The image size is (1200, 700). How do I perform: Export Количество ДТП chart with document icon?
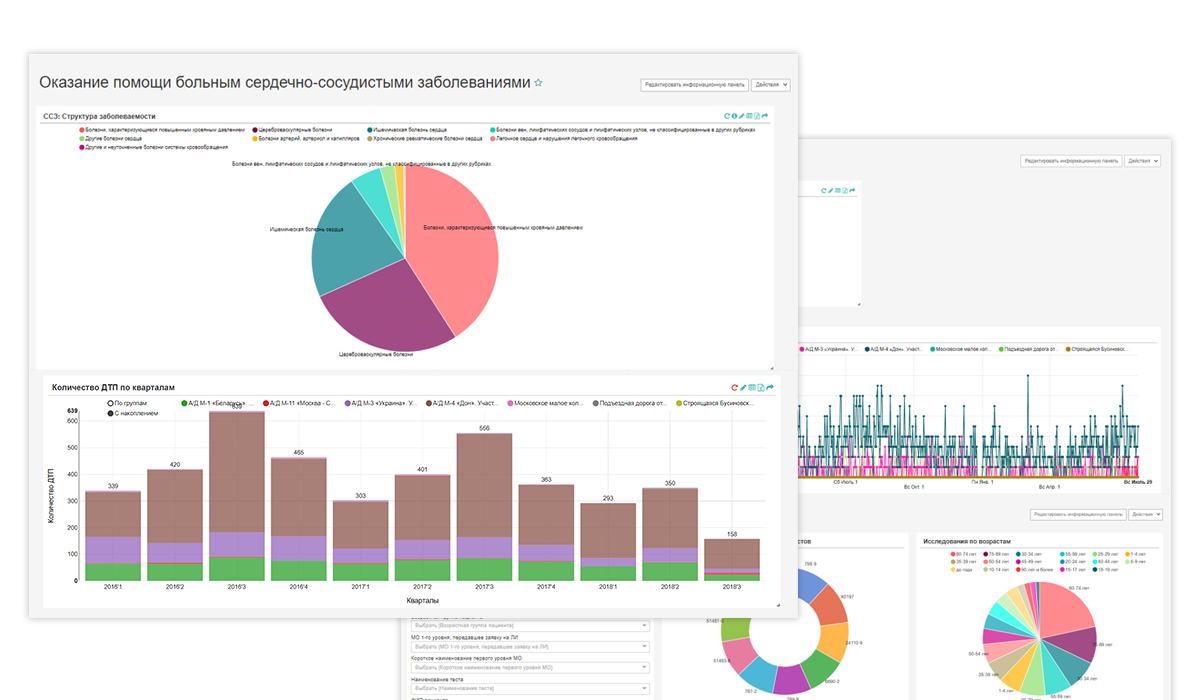click(x=760, y=387)
